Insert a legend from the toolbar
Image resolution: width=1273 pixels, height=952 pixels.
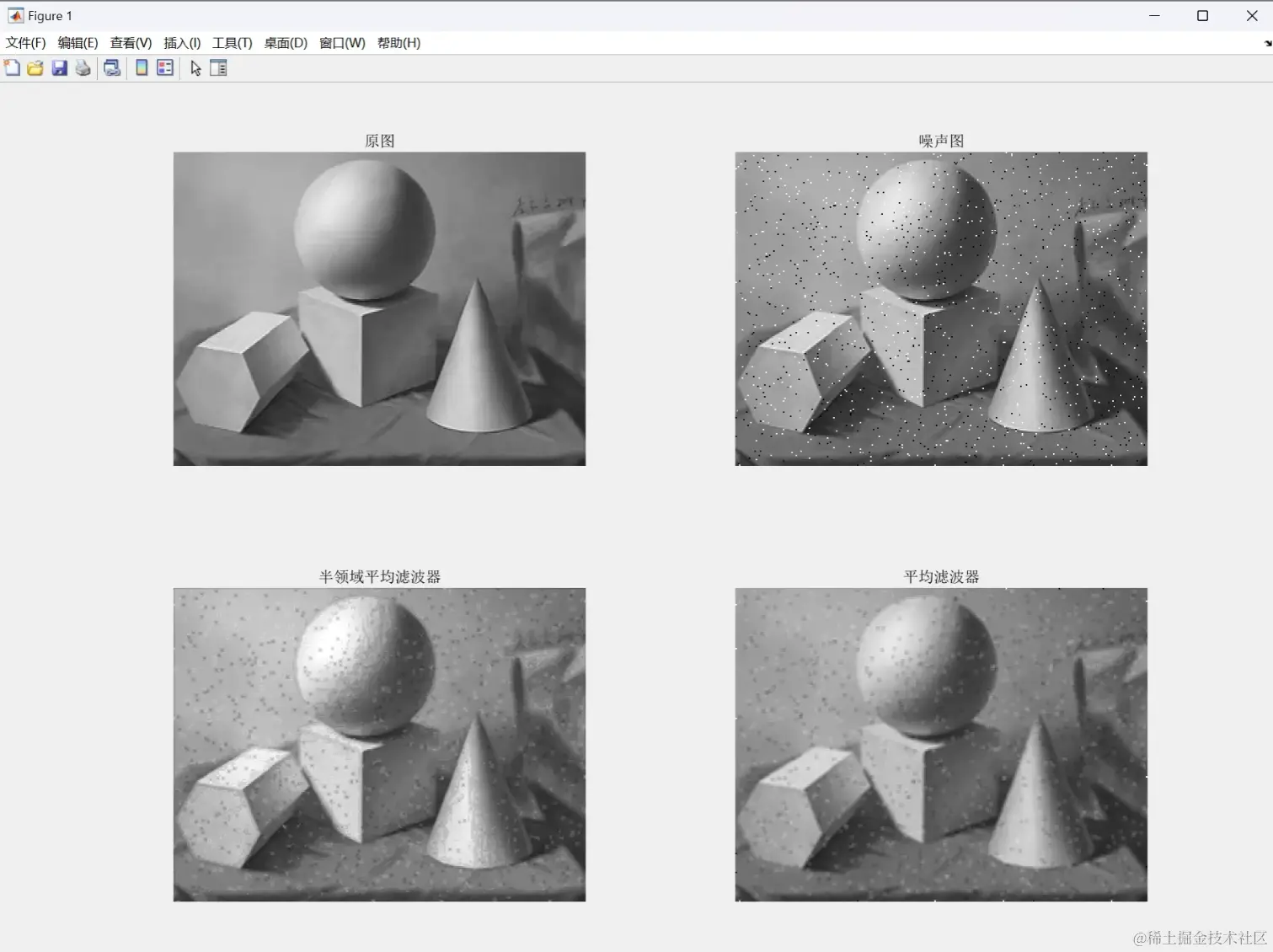tap(165, 68)
